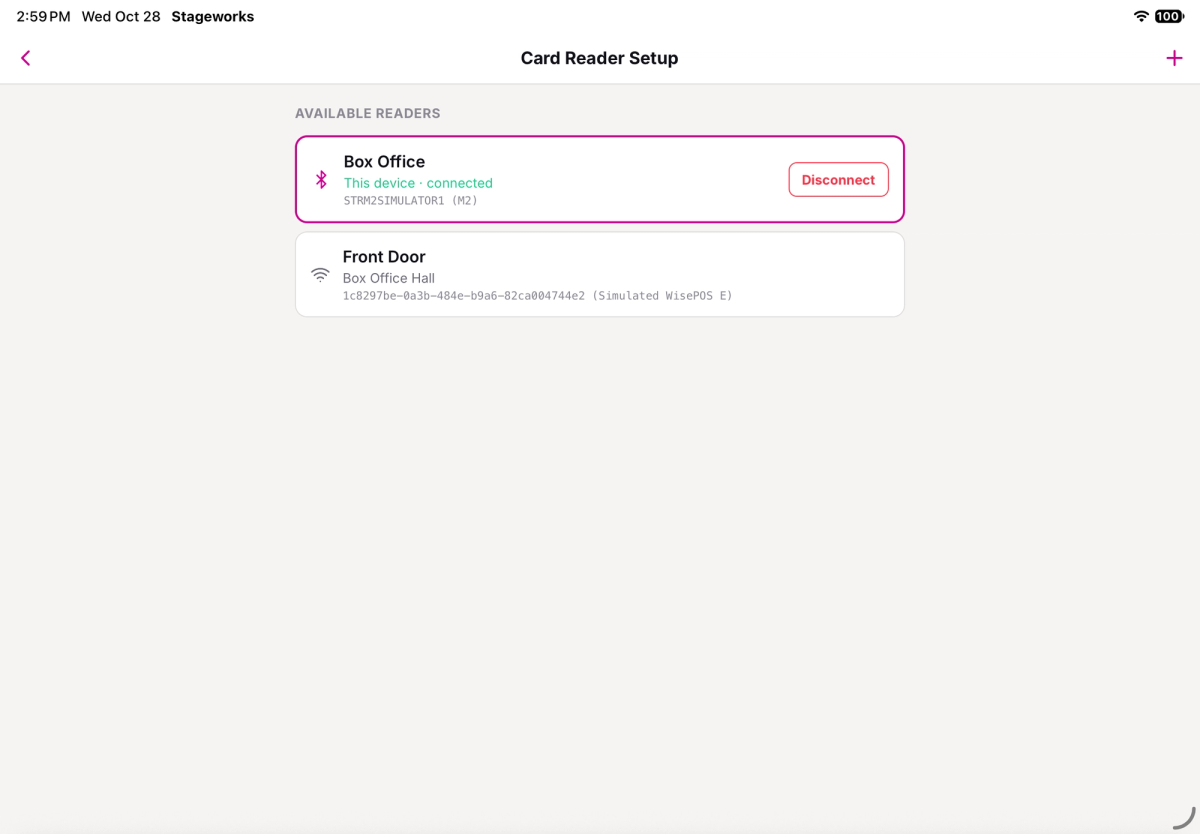This screenshot has width=1200, height=834.
Task: Click the 'Card Reader Setup' page title
Action: 600,58
